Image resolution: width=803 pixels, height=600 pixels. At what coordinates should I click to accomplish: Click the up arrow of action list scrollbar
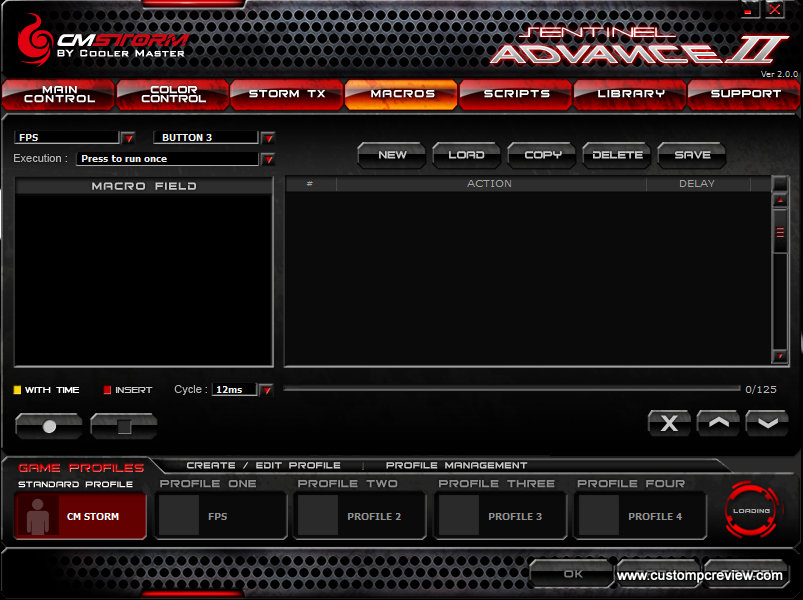coord(779,201)
